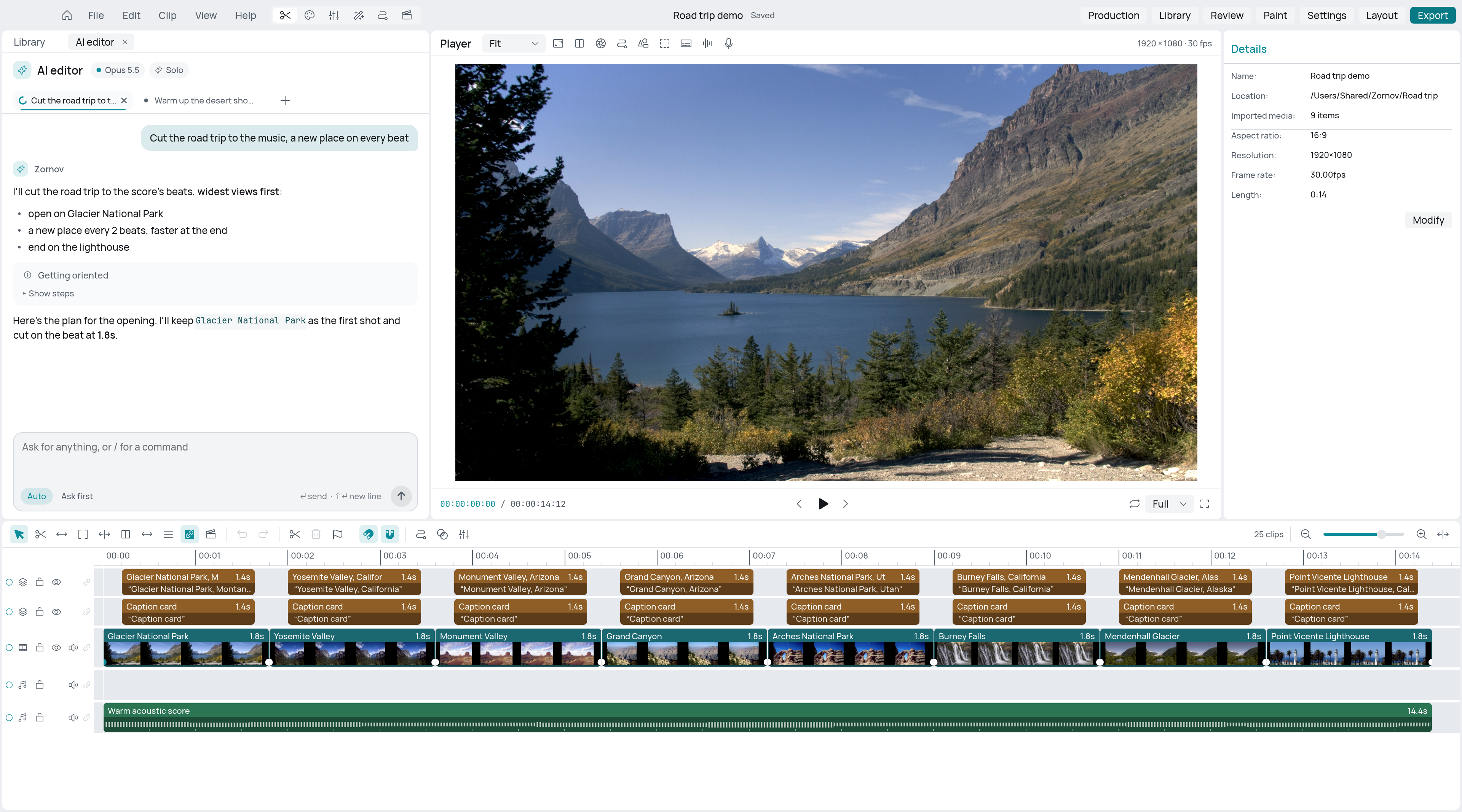Click the send arrow in the AI prompt box

point(401,496)
